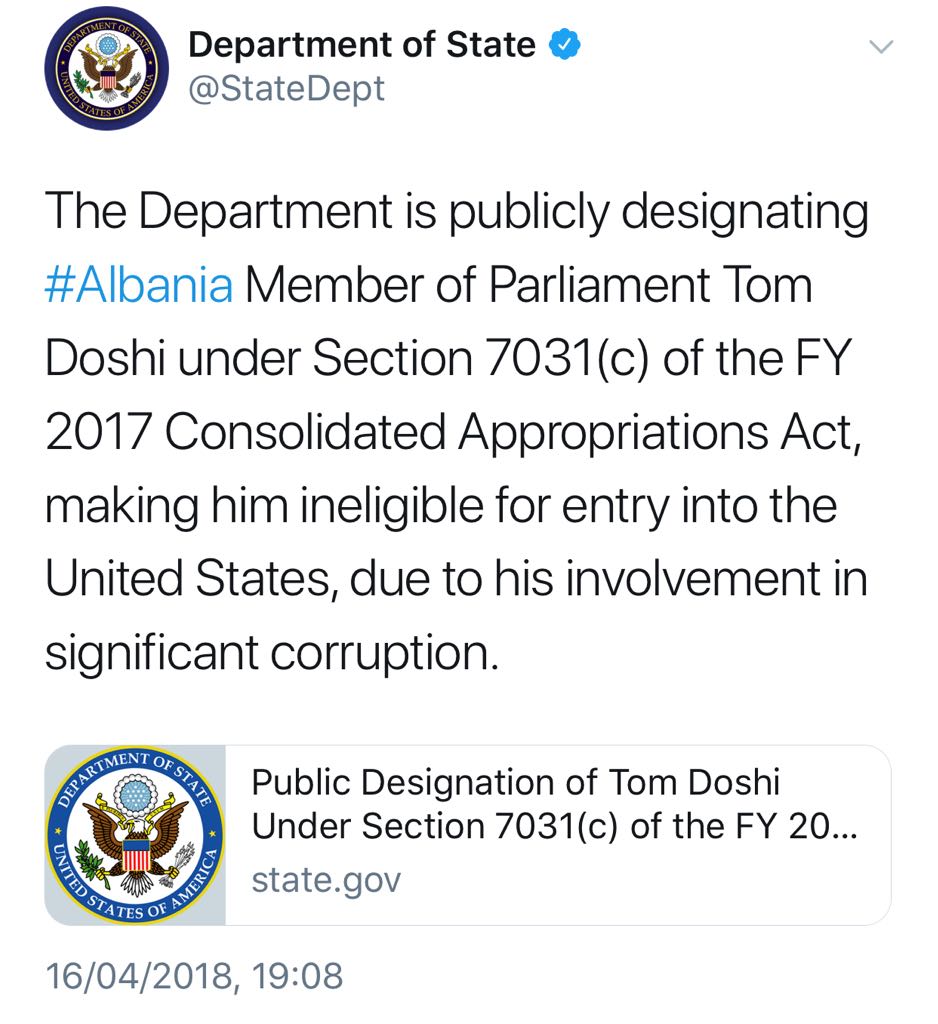Open the Department of State display name

click(x=361, y=45)
